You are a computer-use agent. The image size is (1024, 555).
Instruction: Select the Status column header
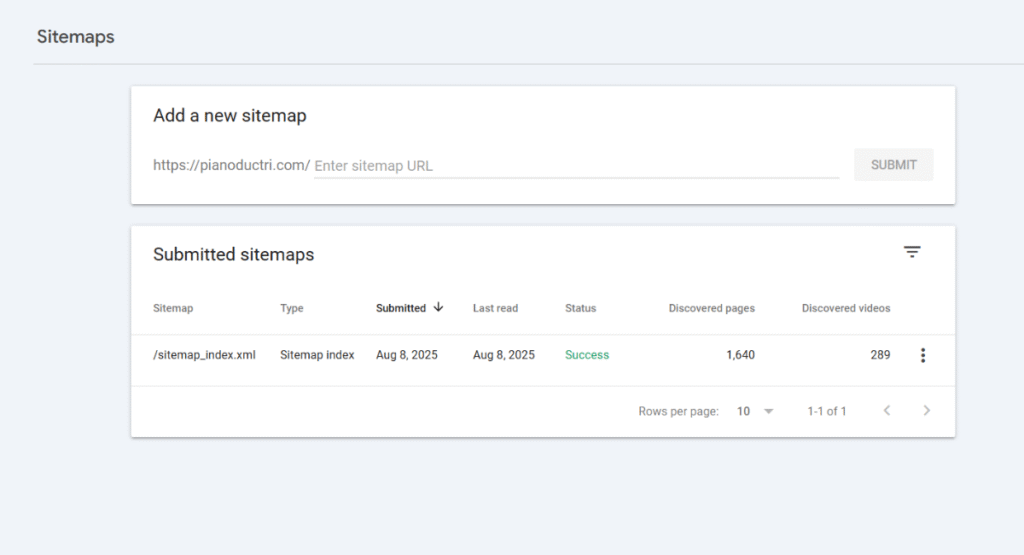click(580, 308)
